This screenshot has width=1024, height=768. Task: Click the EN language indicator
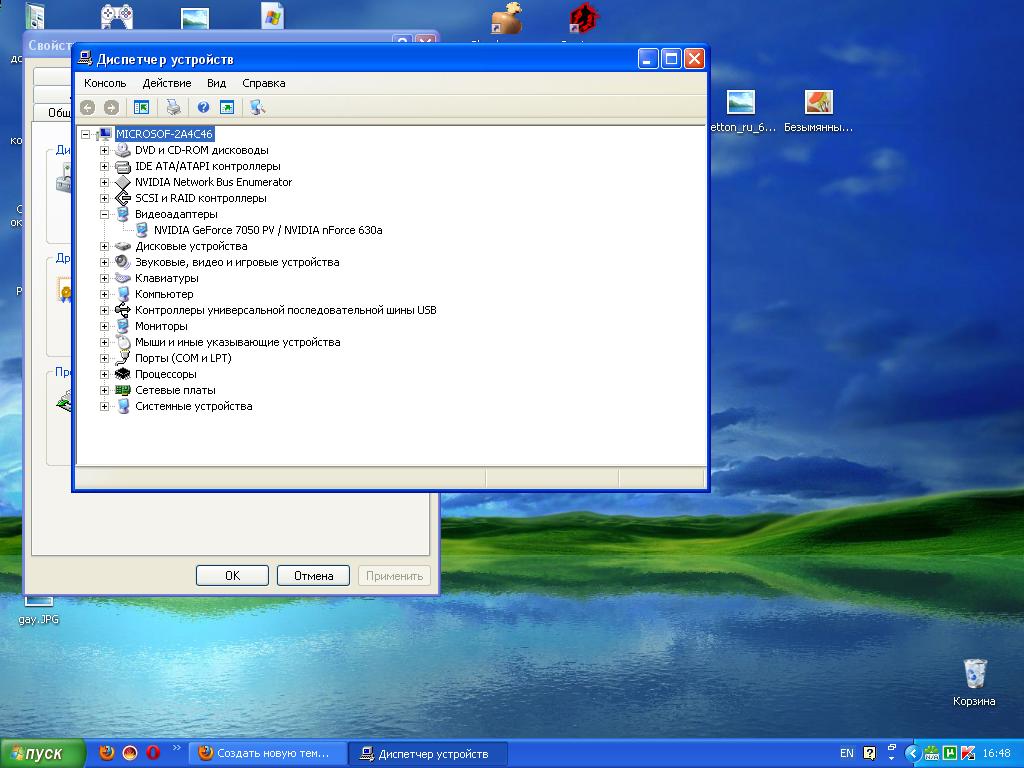click(x=847, y=753)
